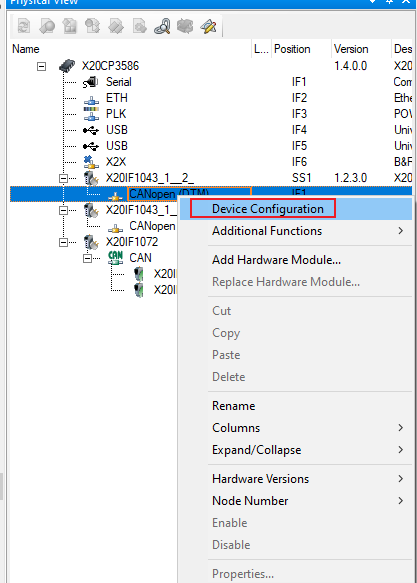Collapse the X20IF1072 node
This screenshot has height=583, width=417.
[x=64, y=242]
